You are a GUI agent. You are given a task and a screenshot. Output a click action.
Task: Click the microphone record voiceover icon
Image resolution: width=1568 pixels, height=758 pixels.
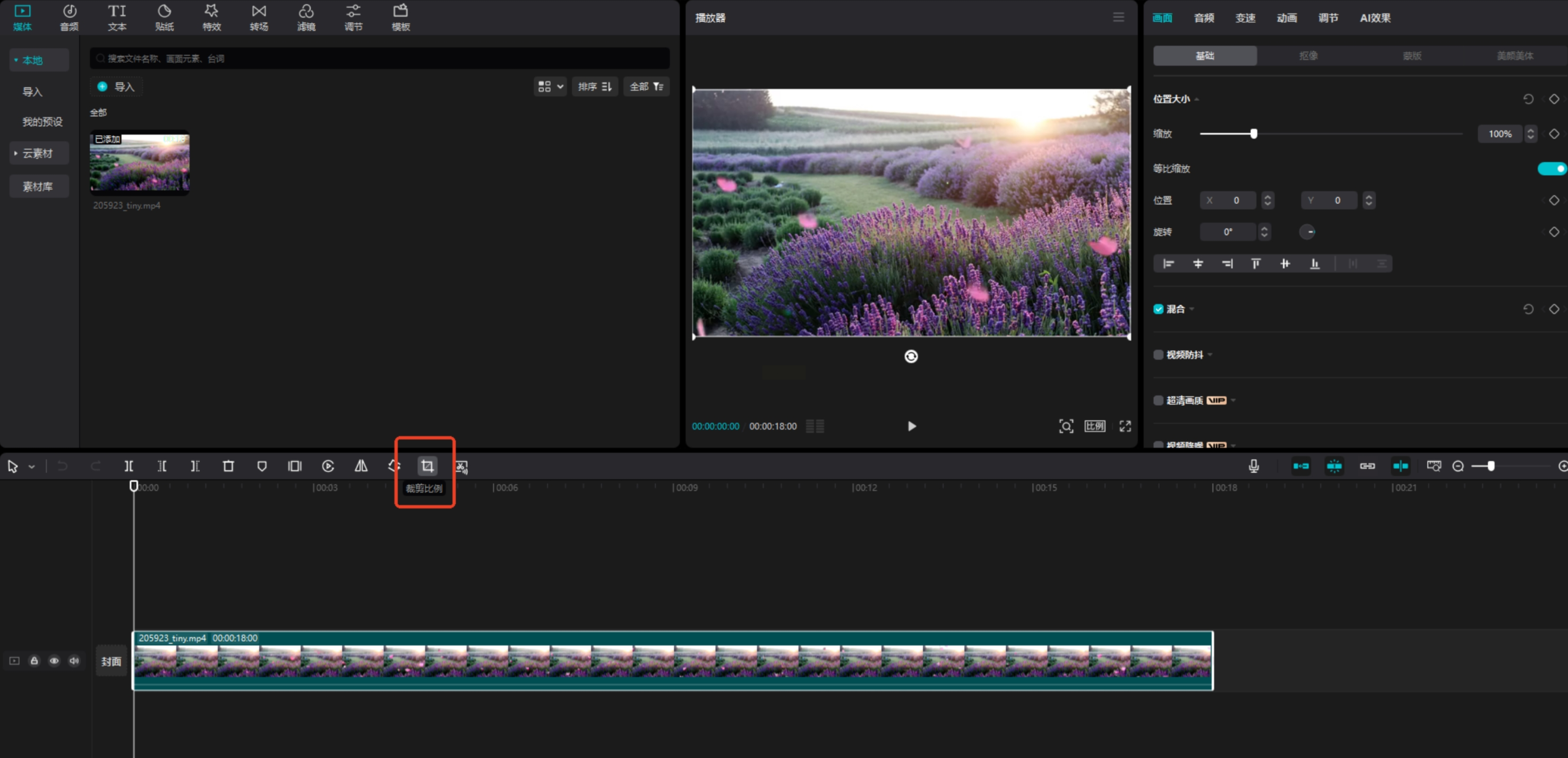point(1253,466)
